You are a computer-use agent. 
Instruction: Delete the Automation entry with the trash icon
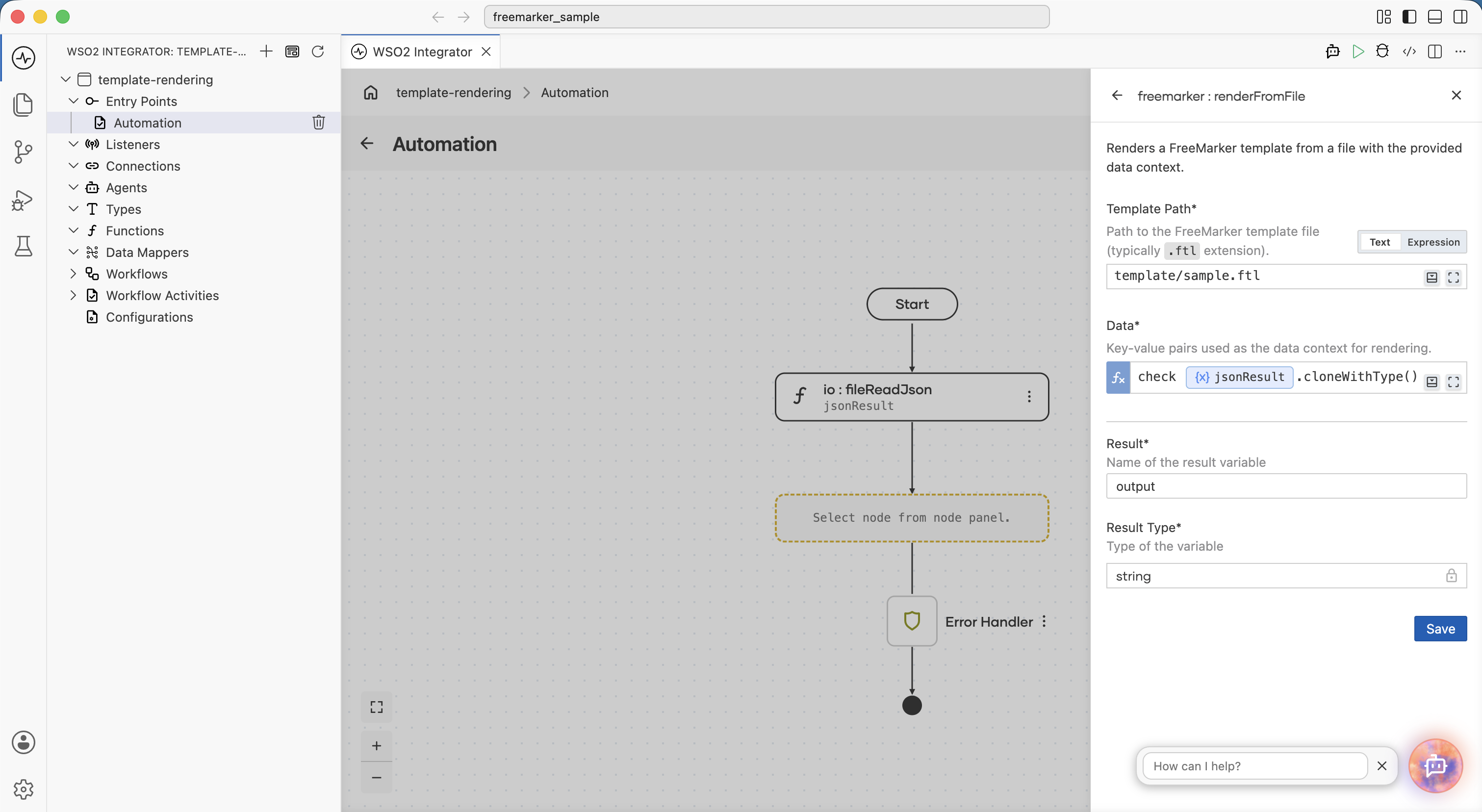tap(319, 123)
